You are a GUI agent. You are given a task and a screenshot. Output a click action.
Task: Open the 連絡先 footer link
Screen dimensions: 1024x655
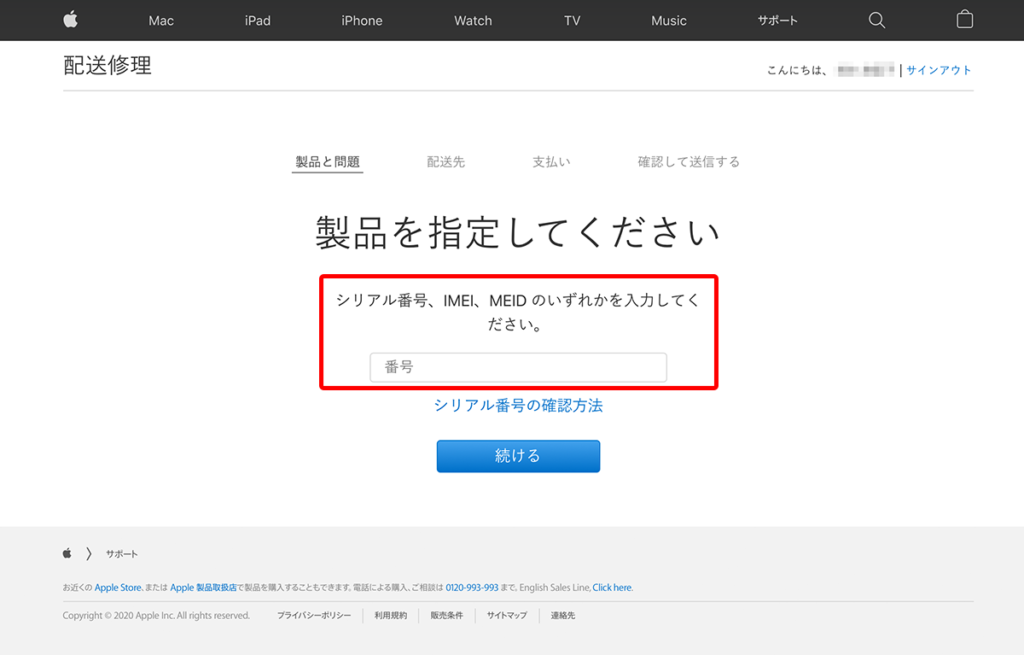563,615
